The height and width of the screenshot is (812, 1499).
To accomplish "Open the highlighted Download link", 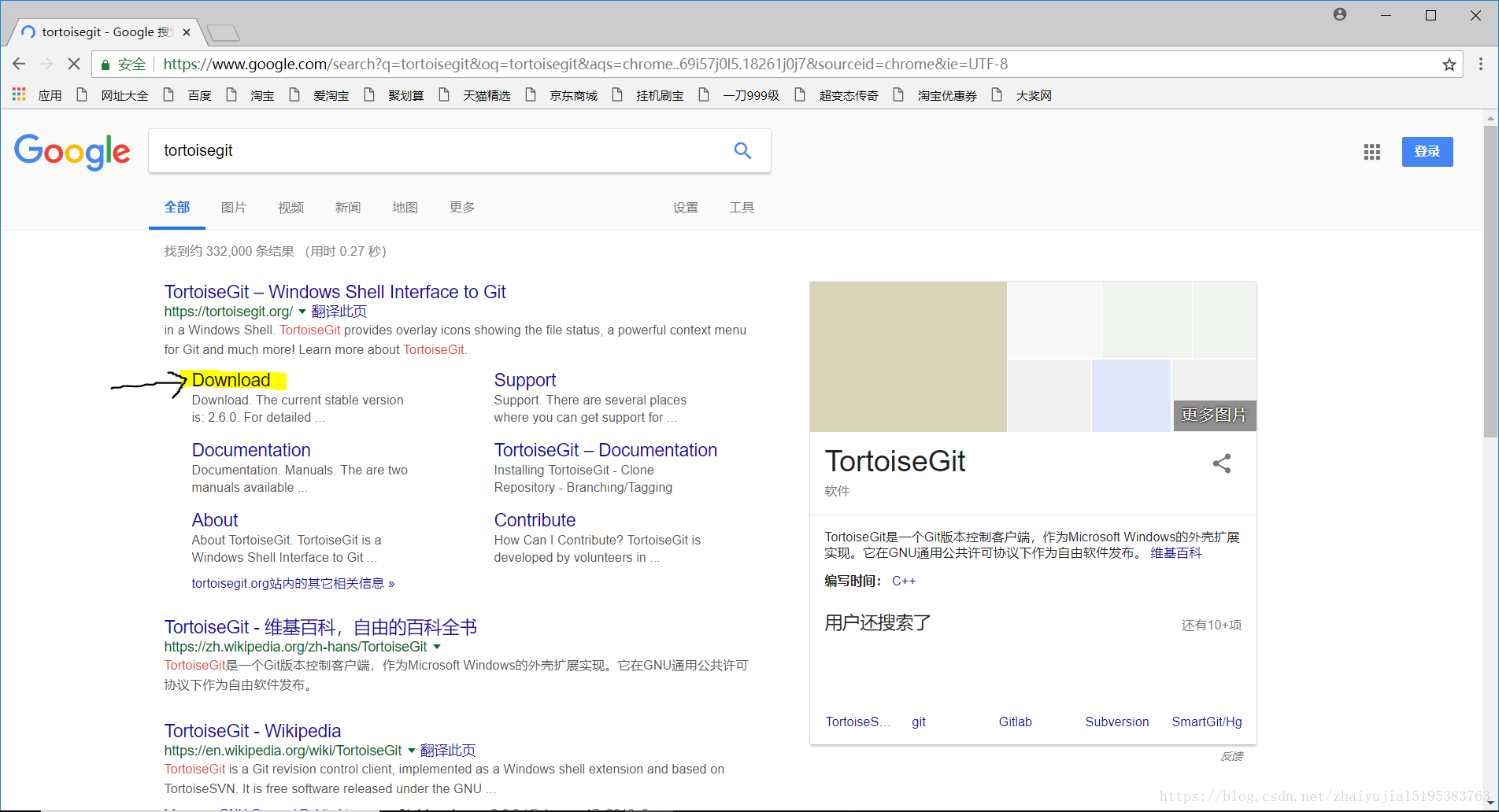I will click(x=231, y=380).
